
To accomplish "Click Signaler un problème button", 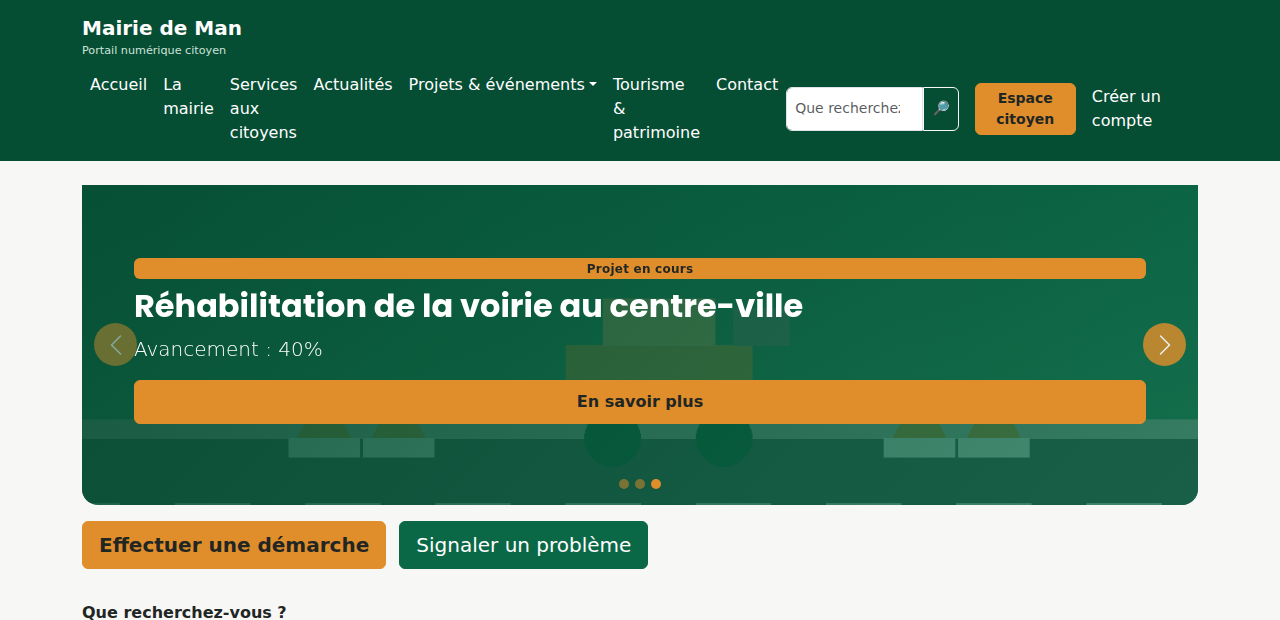I will 523,545.
